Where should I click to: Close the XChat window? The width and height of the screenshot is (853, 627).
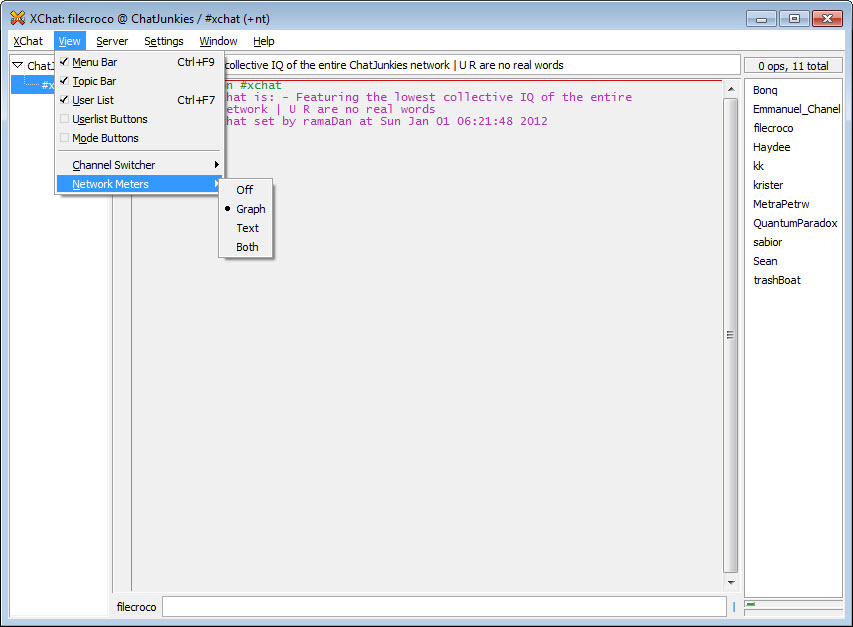tap(827, 19)
